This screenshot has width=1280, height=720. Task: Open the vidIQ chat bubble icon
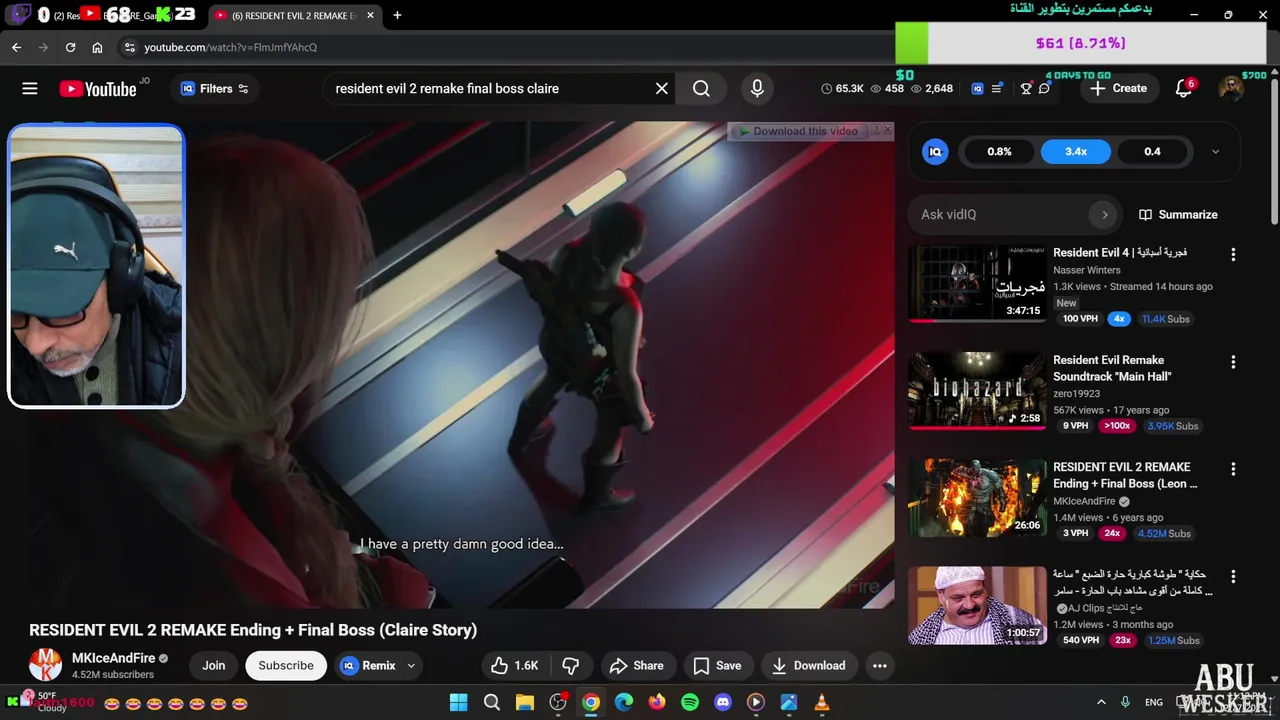click(1044, 89)
